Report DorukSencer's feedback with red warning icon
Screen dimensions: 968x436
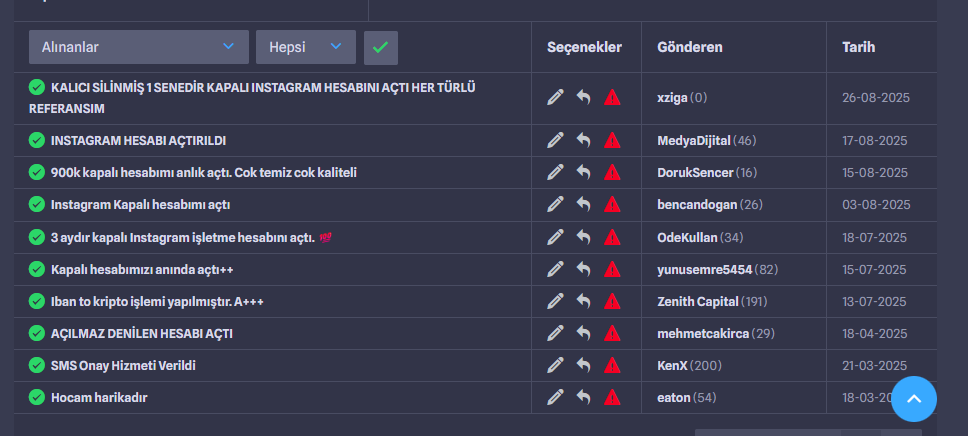612,172
